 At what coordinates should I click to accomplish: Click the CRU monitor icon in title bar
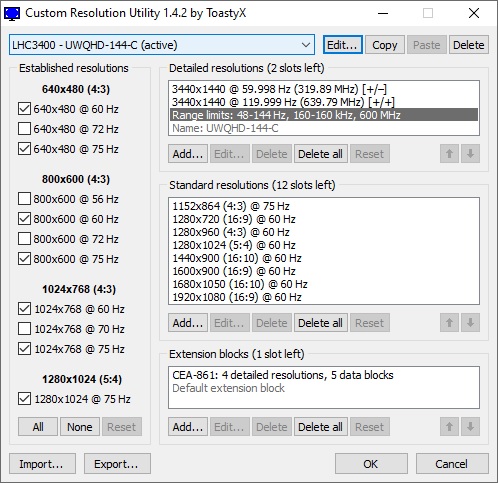pyautogui.click(x=12, y=14)
